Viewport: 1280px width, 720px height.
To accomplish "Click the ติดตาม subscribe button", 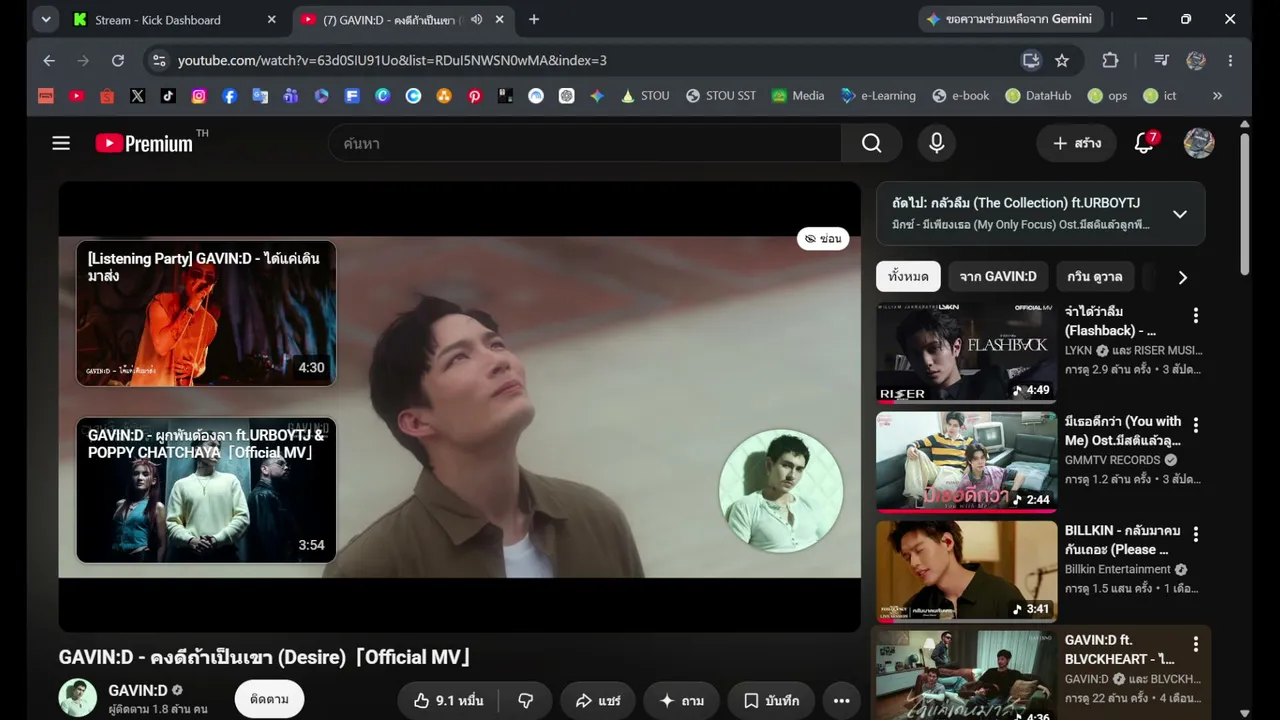I will click(x=269, y=700).
